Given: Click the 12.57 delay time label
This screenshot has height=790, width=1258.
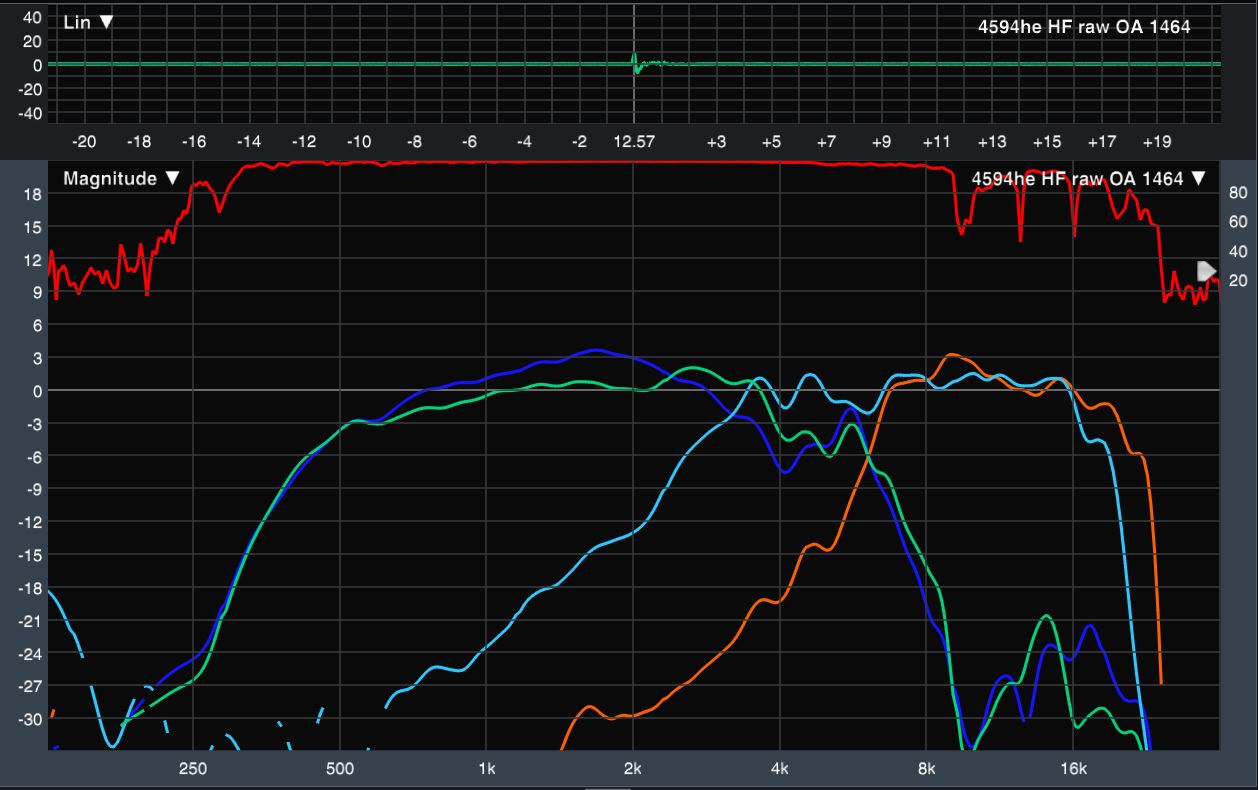Looking at the screenshot, I should point(634,142).
